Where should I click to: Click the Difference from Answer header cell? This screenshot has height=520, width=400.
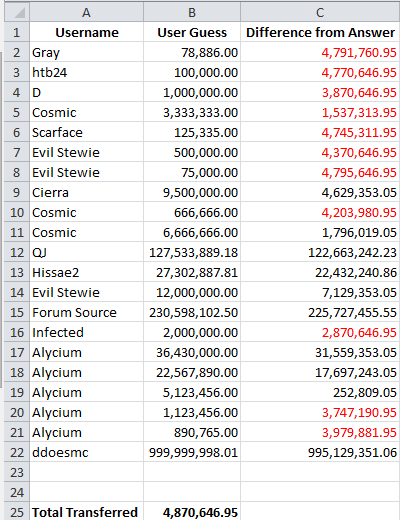point(320,32)
